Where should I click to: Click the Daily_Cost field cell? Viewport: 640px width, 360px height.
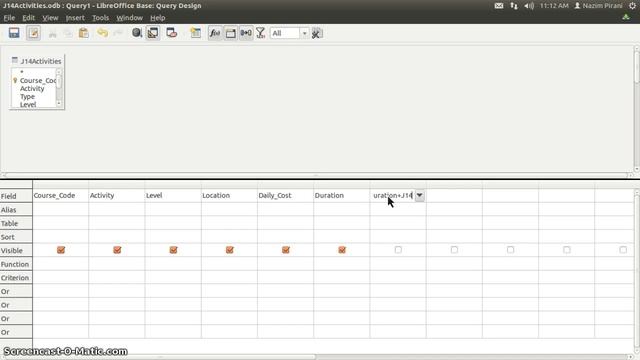tap(285, 196)
